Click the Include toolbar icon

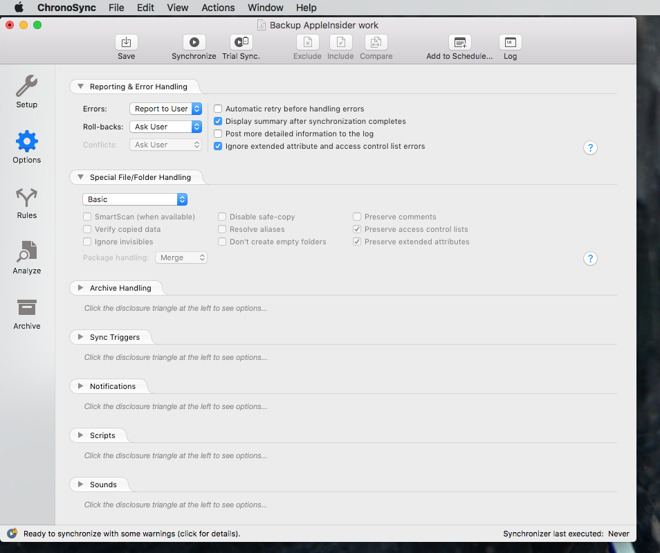pos(341,43)
